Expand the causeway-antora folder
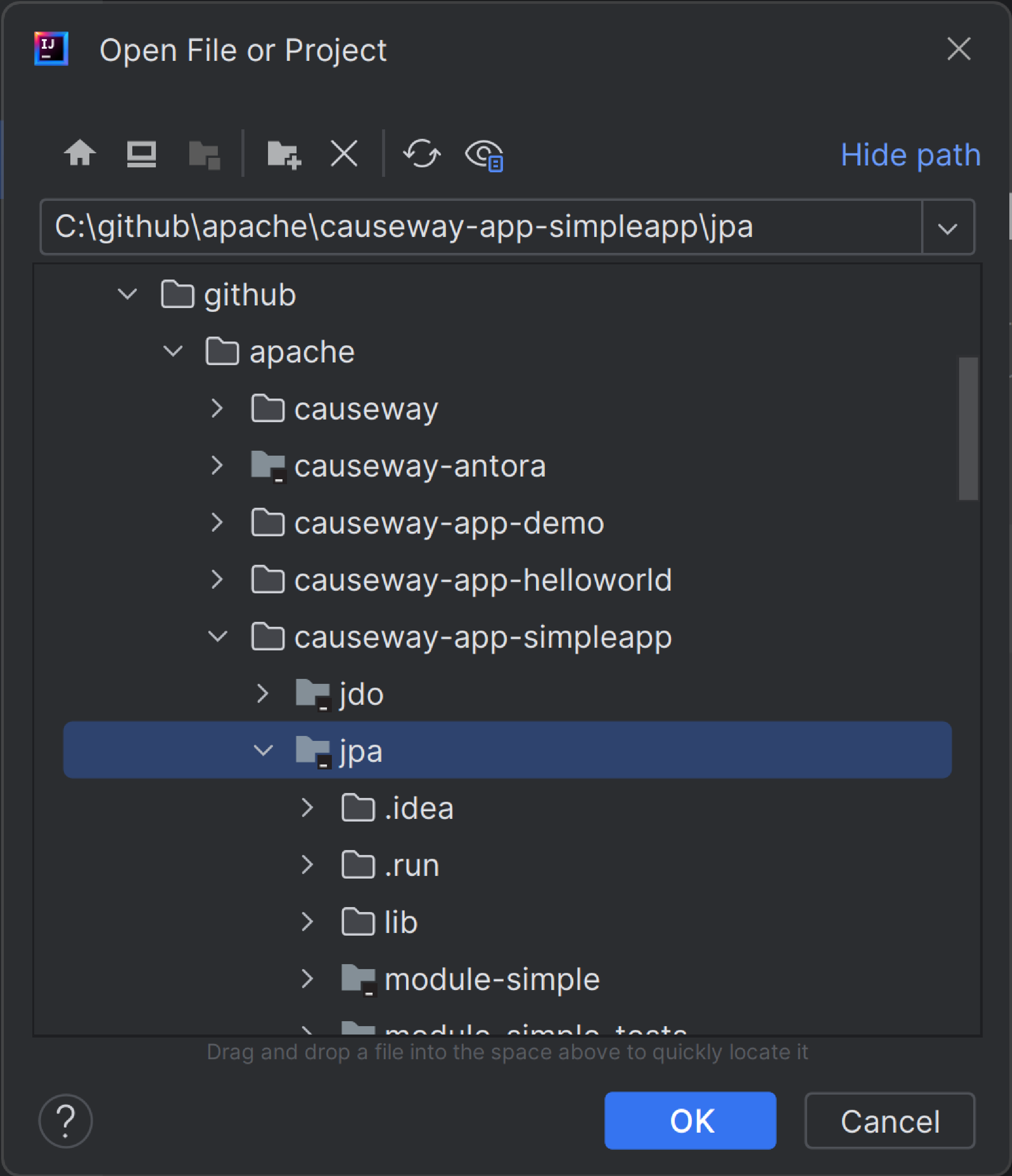 click(x=217, y=466)
